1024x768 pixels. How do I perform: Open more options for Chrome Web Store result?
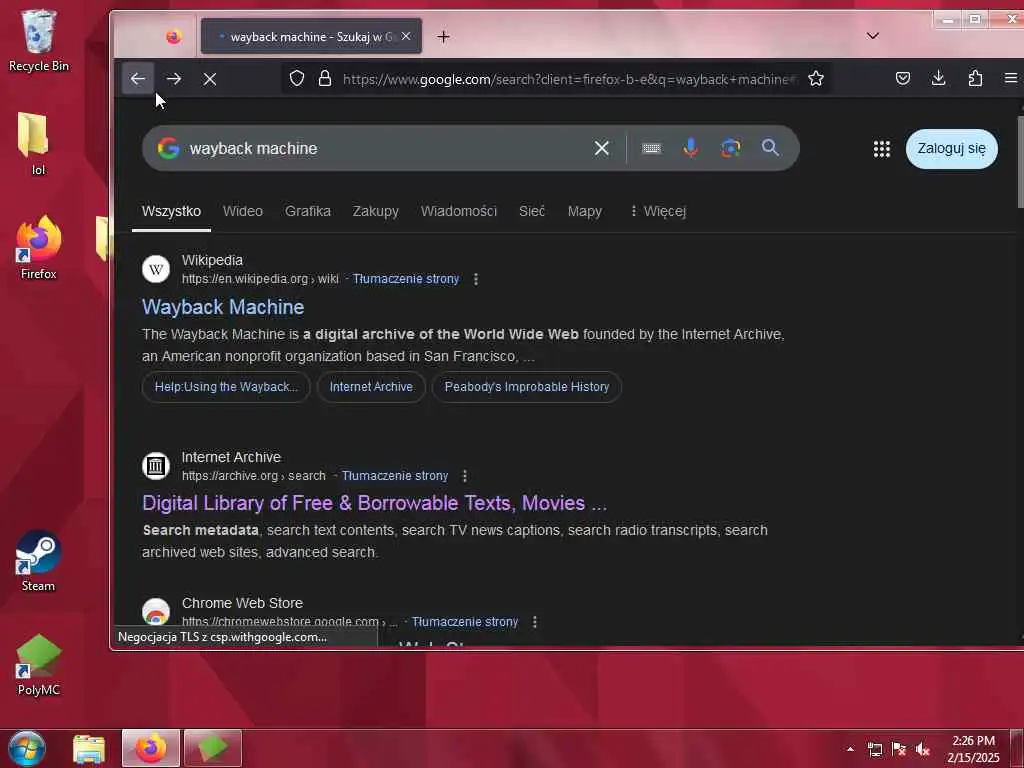534,622
